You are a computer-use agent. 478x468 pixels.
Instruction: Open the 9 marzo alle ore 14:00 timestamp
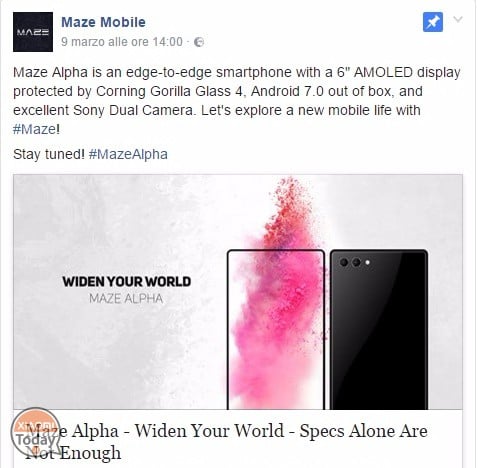pos(122,42)
